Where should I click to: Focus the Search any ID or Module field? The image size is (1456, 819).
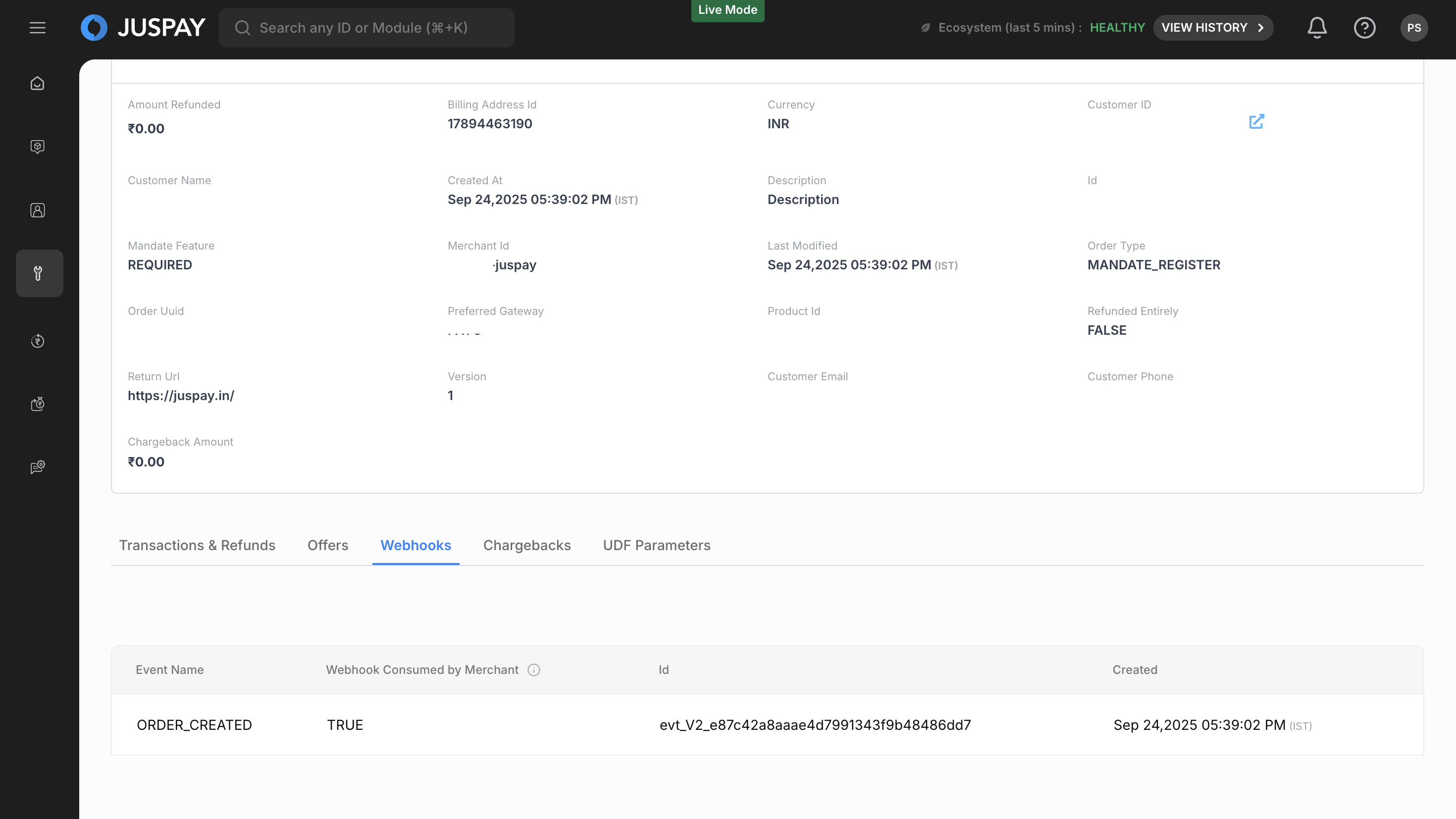pyautogui.click(x=366, y=28)
